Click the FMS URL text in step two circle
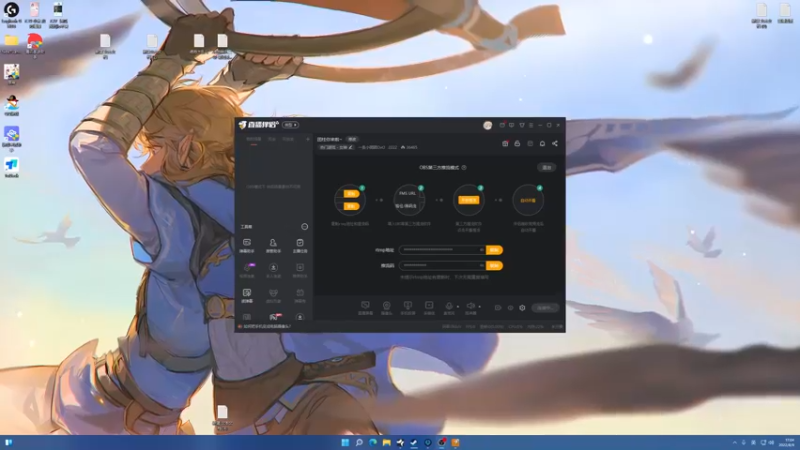This screenshot has height=450, width=800. coord(407,194)
